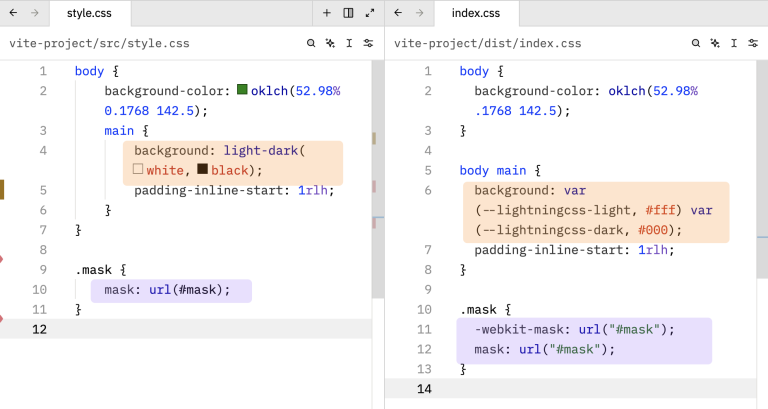Click the vite-project/dist/index.css breadcrumb path

[x=487, y=44]
